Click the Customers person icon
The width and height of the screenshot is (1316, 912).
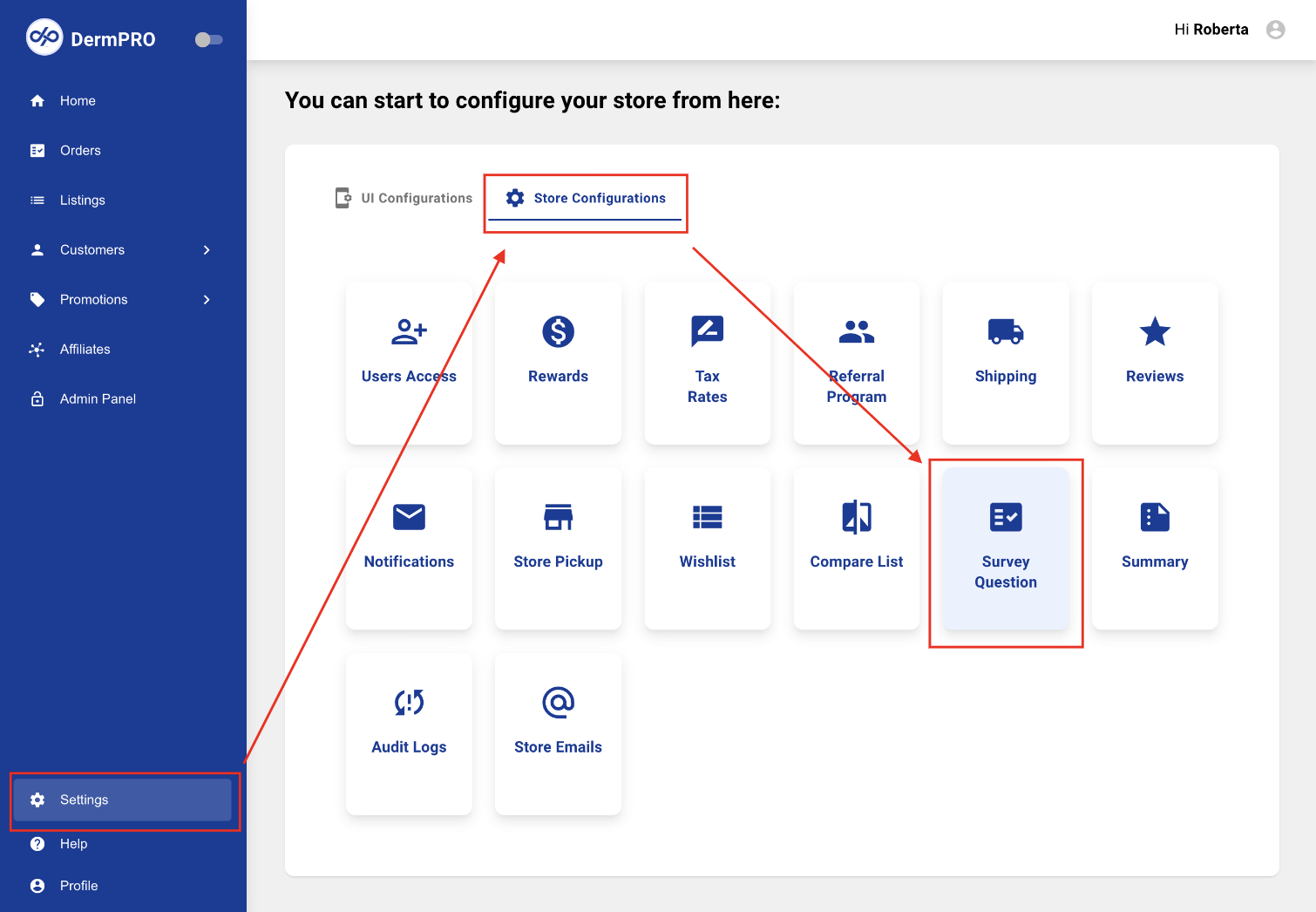37,250
